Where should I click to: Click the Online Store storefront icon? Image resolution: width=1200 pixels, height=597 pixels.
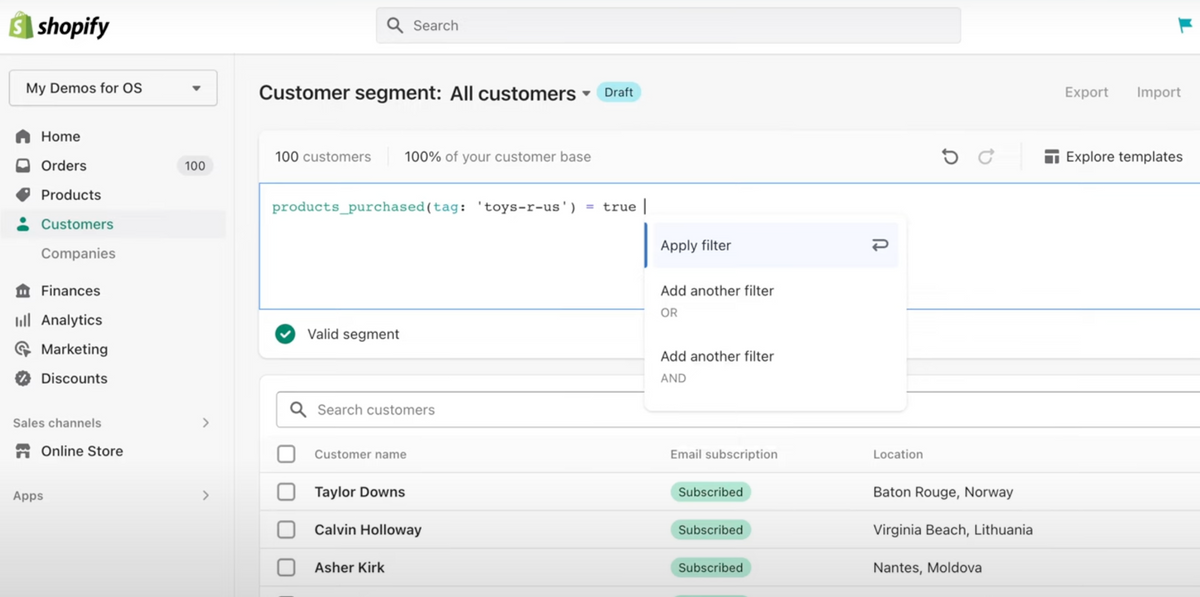click(24, 451)
